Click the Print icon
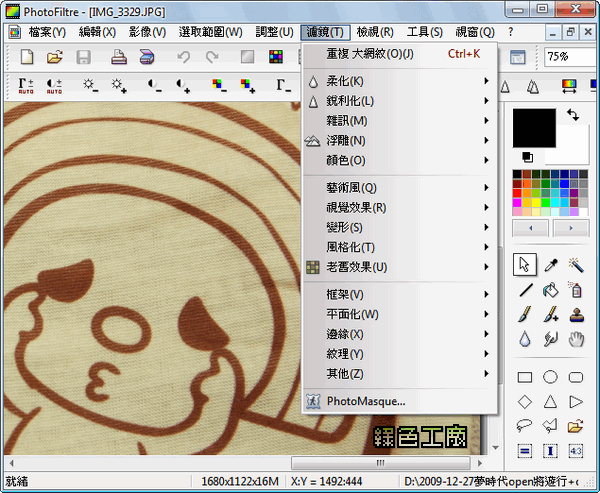Viewport: 600px width, 493px height. (x=119, y=57)
